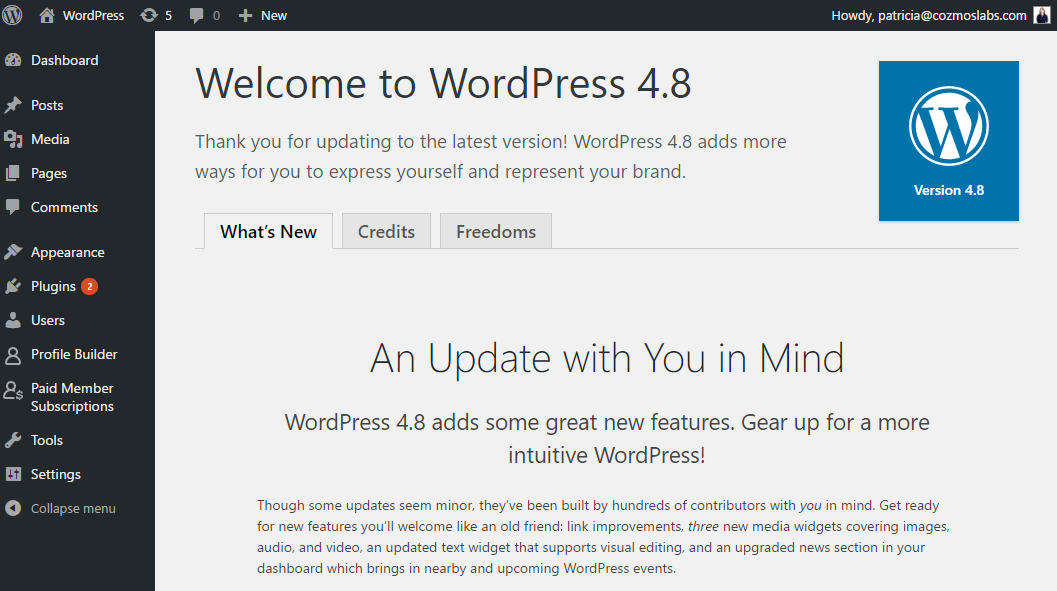Click the Comments speech-bubble sidebar icon
This screenshot has width=1057, height=591.
click(x=13, y=207)
